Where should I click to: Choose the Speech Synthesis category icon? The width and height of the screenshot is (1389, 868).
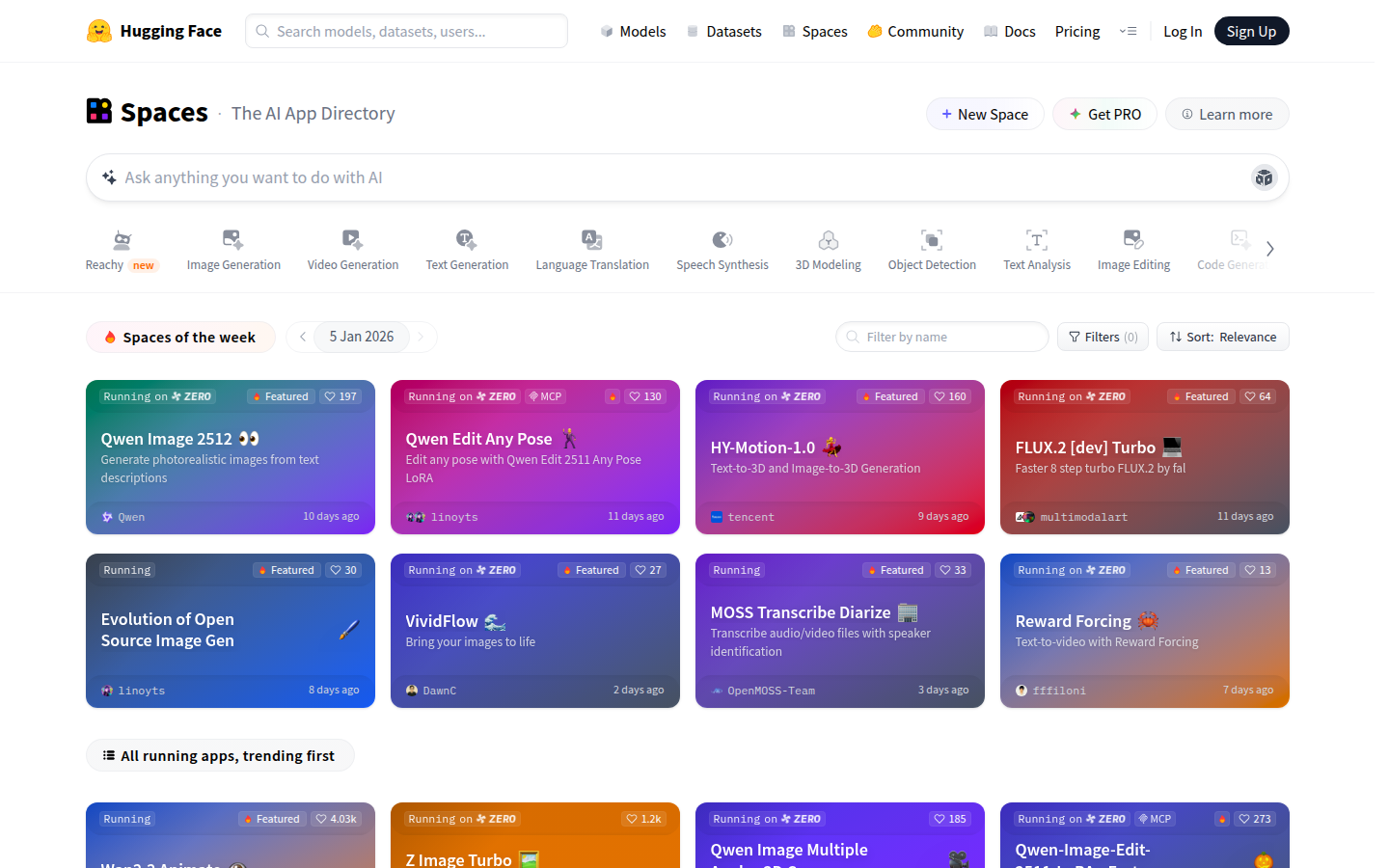click(722, 239)
